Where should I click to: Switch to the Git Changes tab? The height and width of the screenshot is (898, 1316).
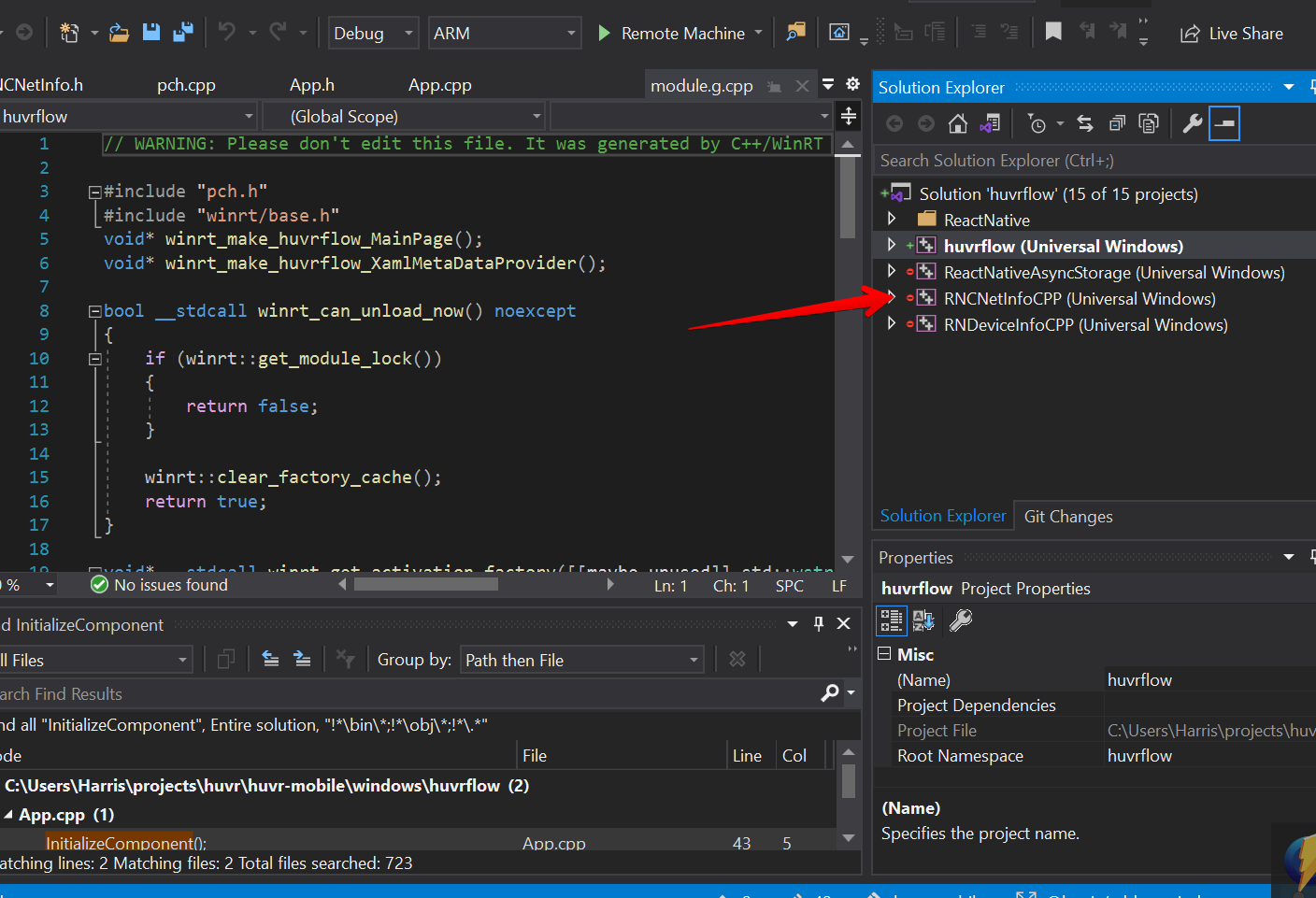[x=1067, y=516]
